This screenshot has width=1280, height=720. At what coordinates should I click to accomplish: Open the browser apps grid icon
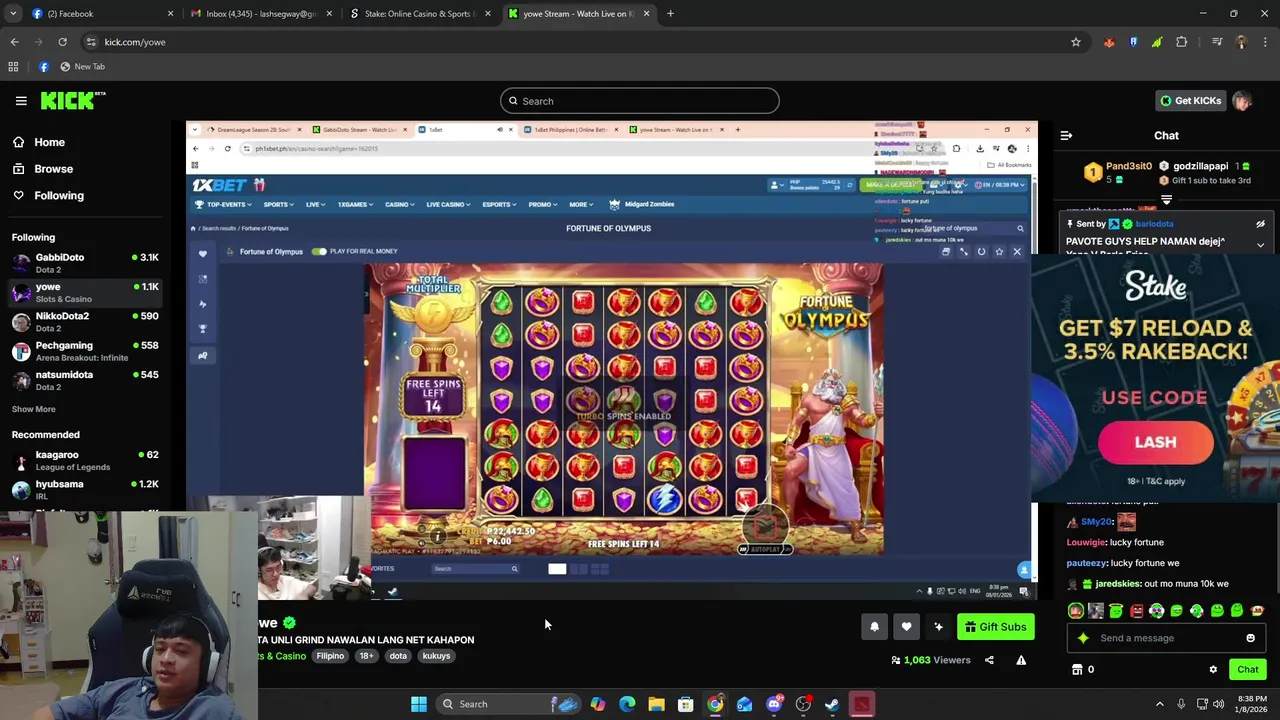point(13,66)
